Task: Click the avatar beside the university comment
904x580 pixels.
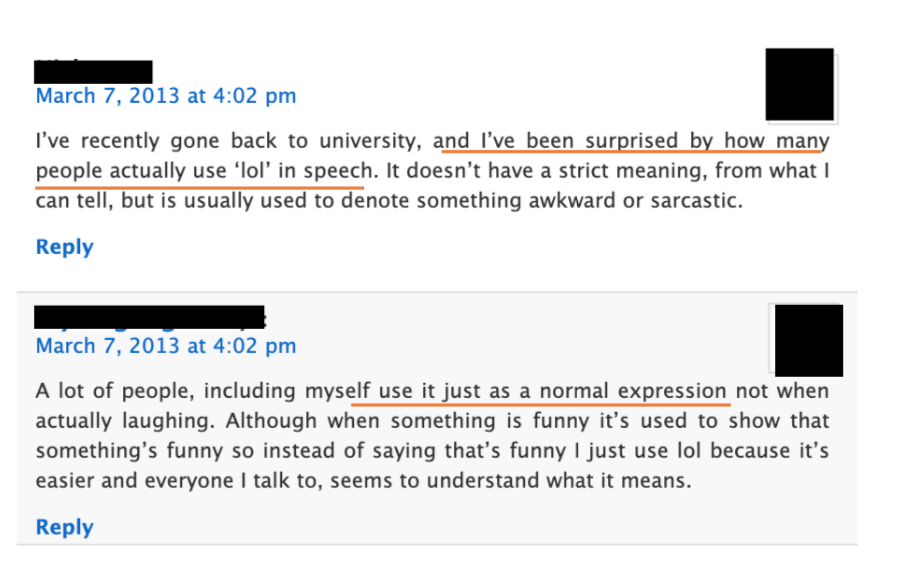Action: (799, 84)
